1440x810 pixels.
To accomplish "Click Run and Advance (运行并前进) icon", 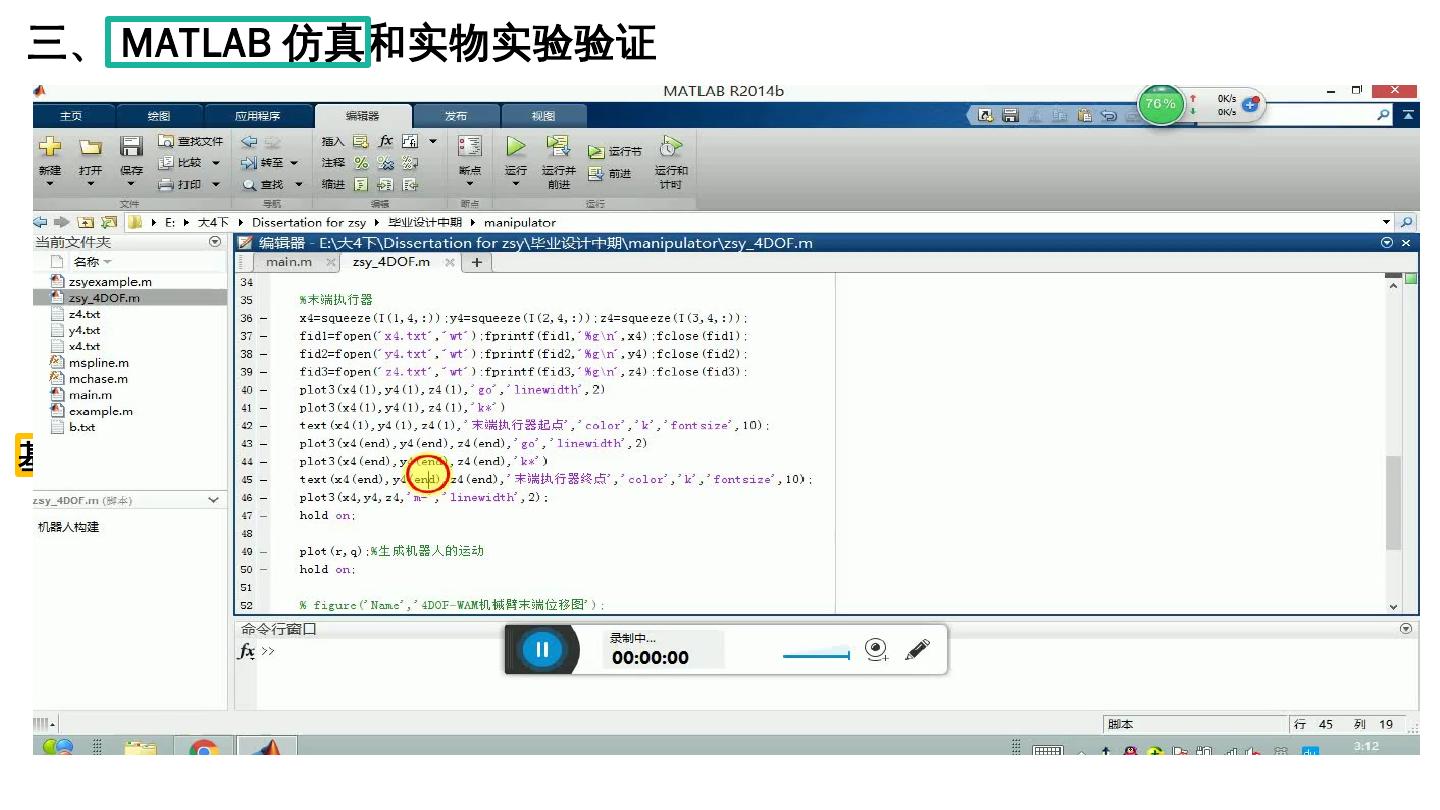I will 558,147.
